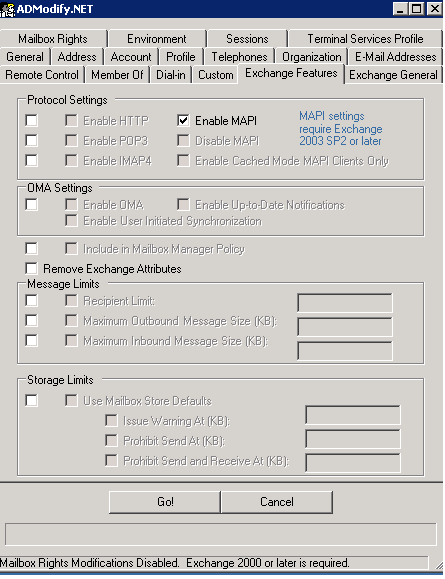Toggle Enable Cached Mode MAPI Clients Only
The width and height of the screenshot is (445, 579).
click(x=183, y=160)
